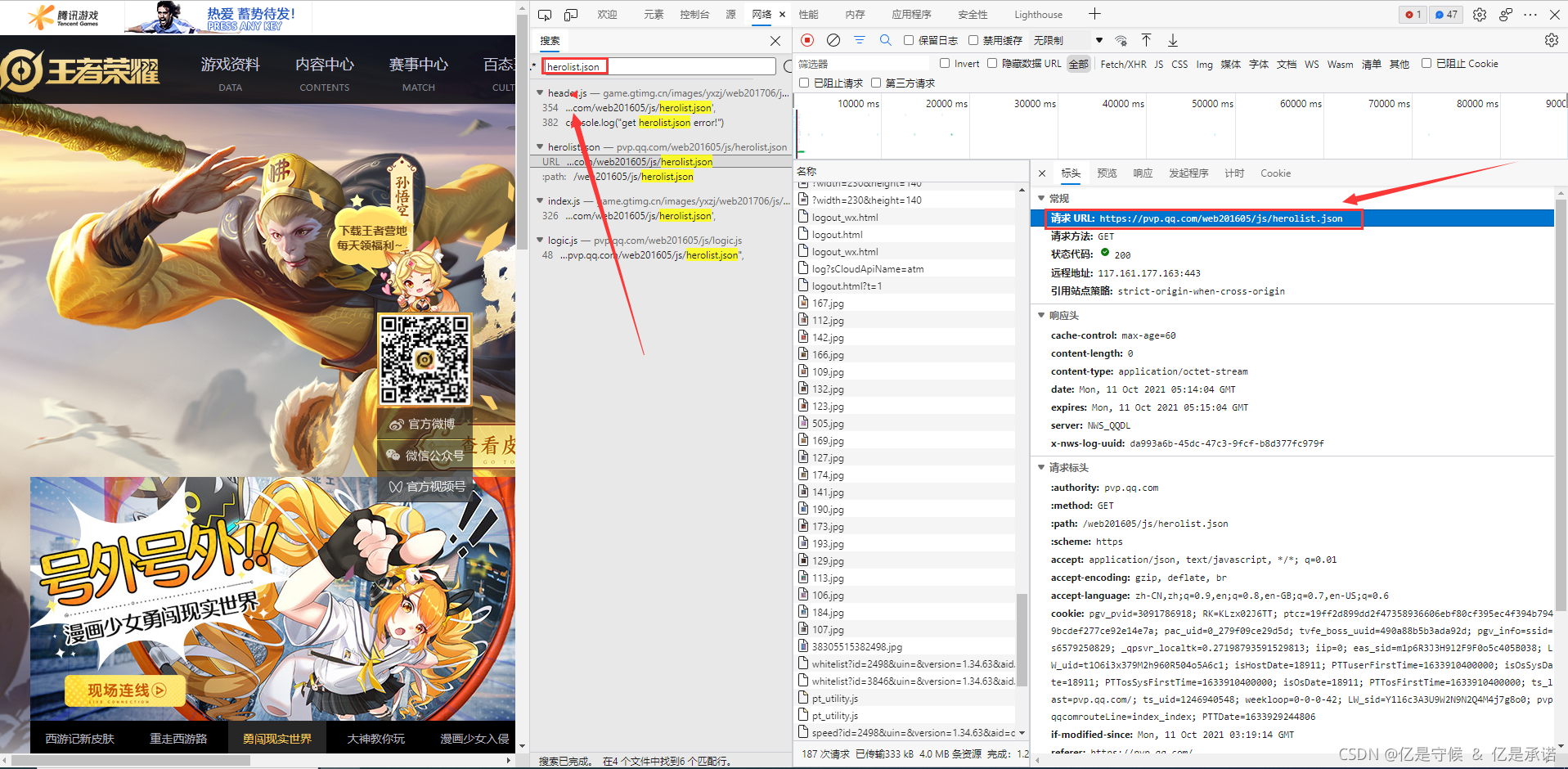The image size is (1568, 769).
Task: Collapse the index.js search result group
Action: coord(540,200)
